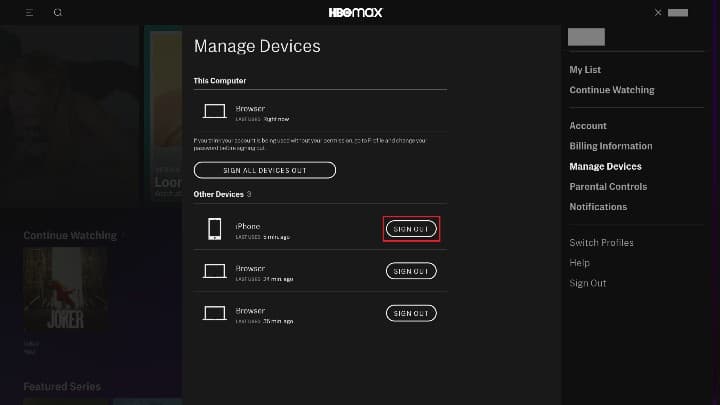Open the hamburger menu icon
The height and width of the screenshot is (405, 720).
[29, 12]
